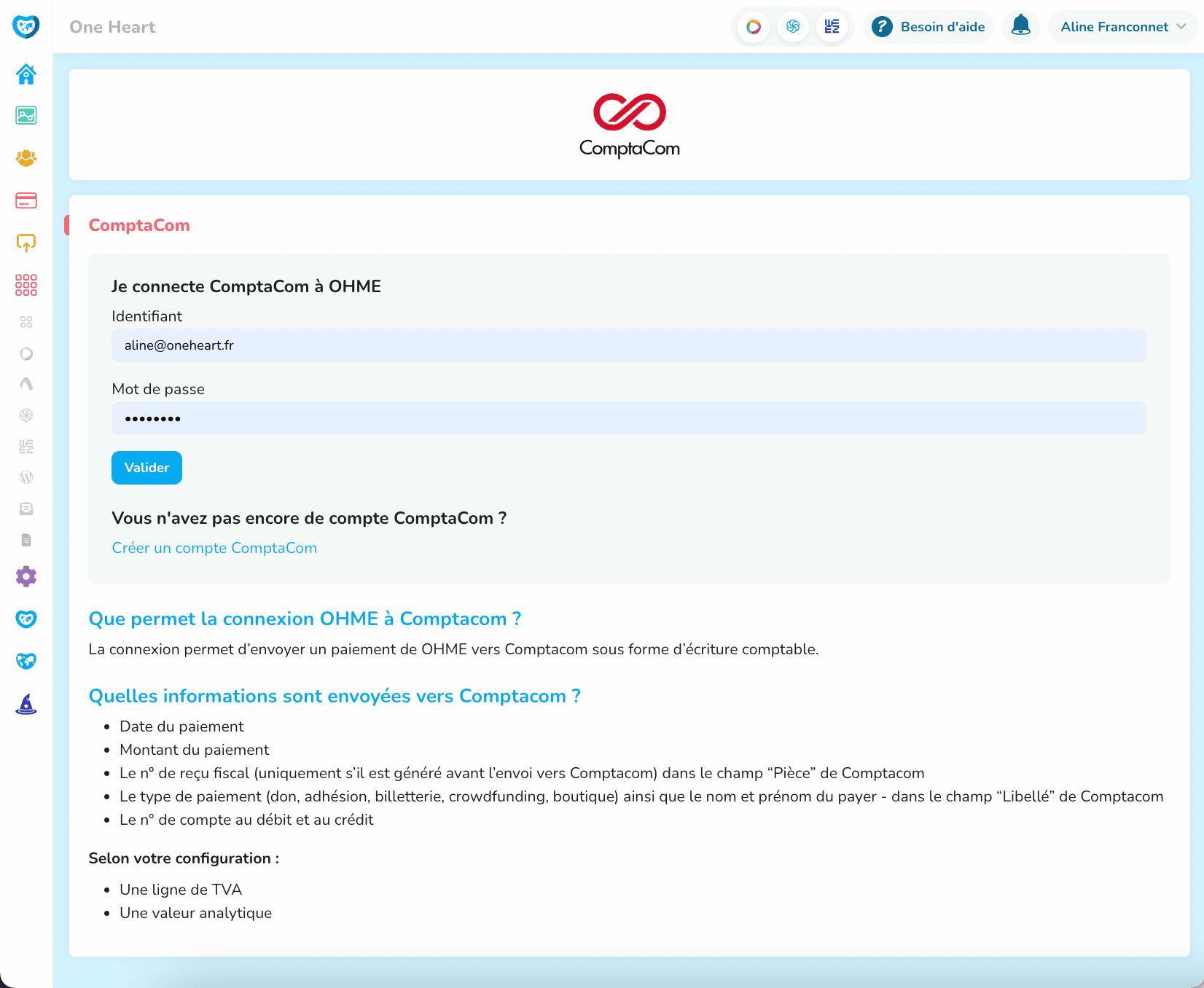Screen dimensions: 1204x988
Task: Click the OHME logo beside One Heart title
Action: [x=26, y=27]
